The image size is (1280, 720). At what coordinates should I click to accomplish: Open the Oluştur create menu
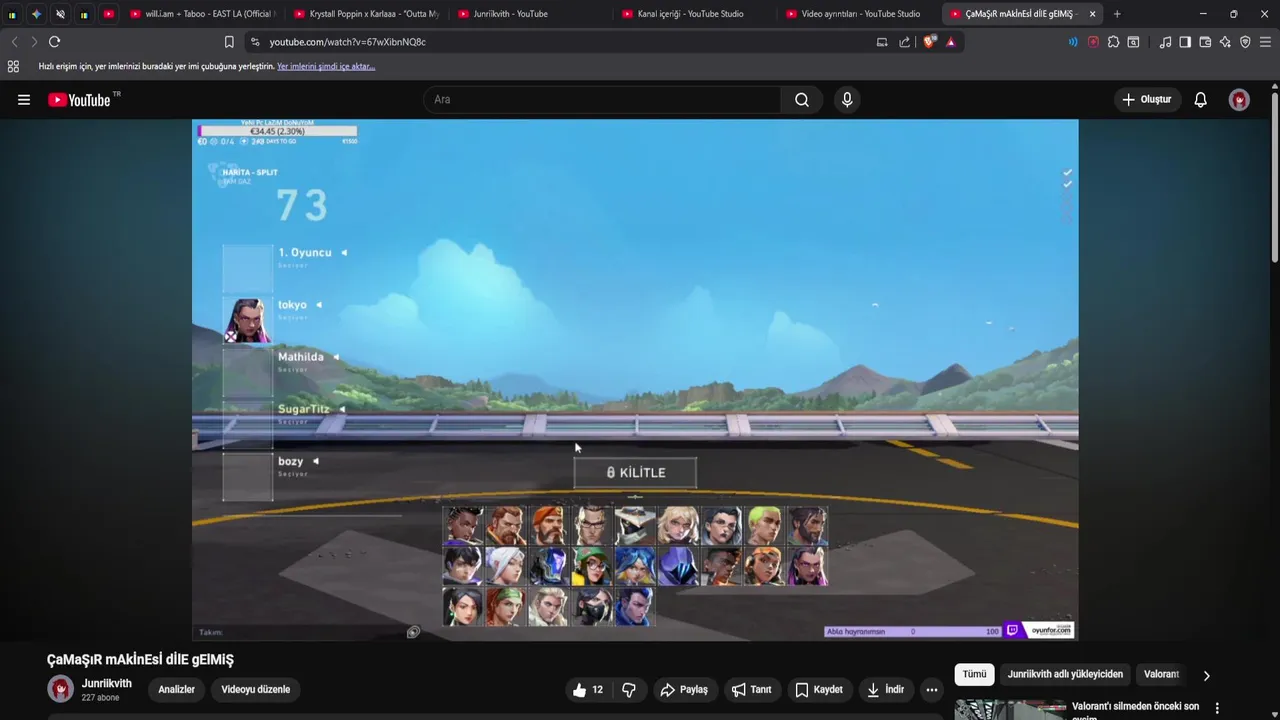(x=1146, y=100)
